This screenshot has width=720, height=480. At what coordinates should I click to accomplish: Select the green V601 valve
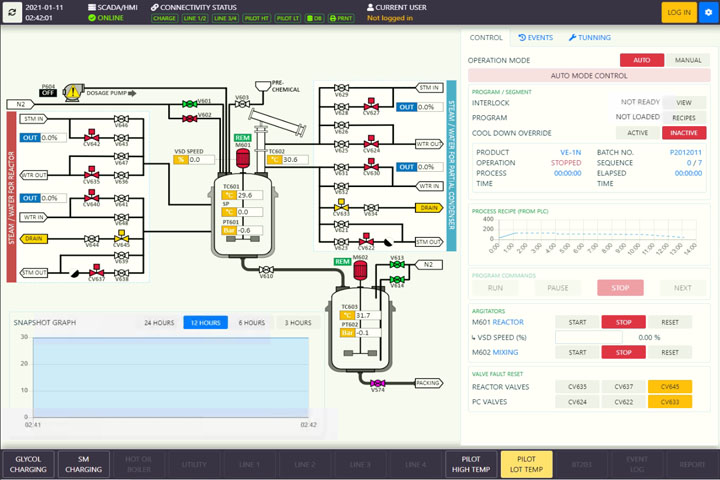(x=190, y=103)
